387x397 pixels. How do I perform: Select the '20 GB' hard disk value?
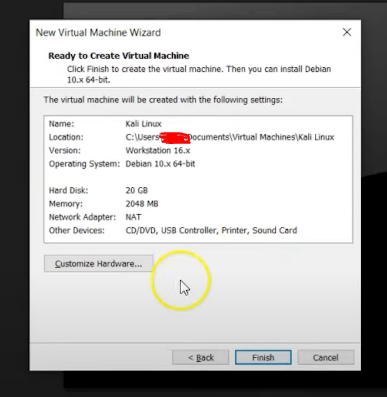[x=136, y=190]
